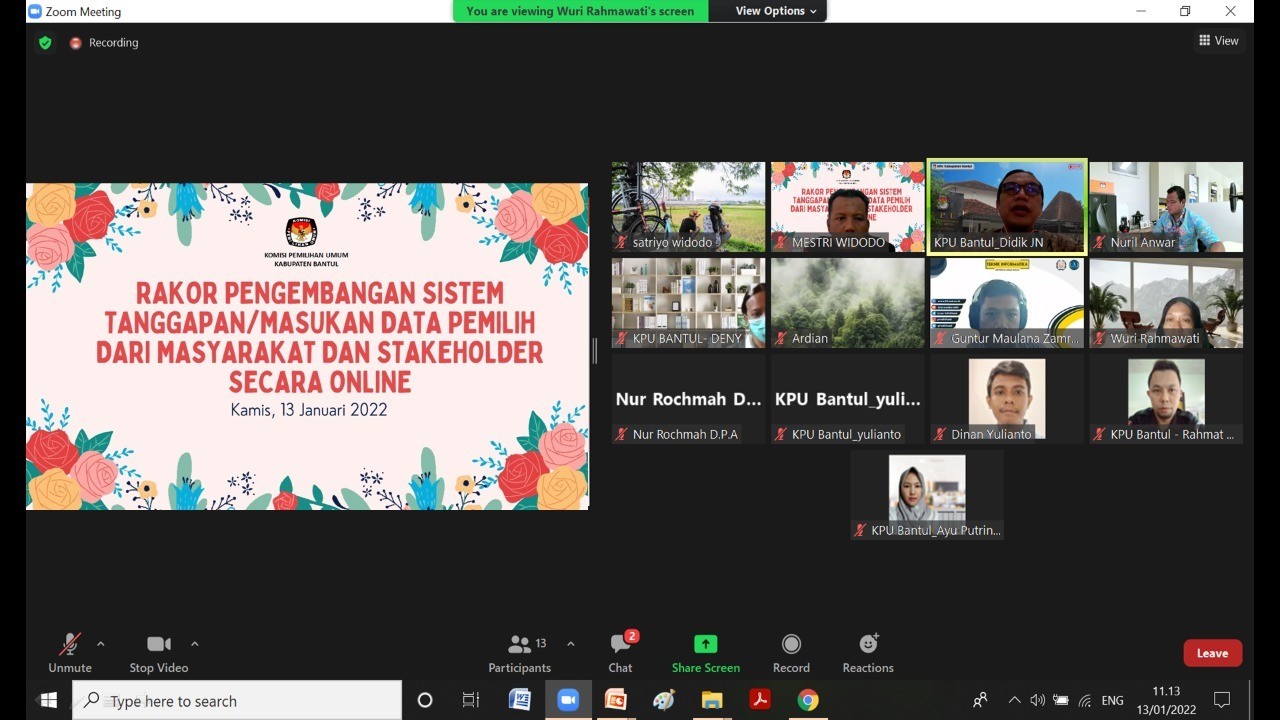
Task: Open Microsoft Word from the taskbar
Action: 519,700
